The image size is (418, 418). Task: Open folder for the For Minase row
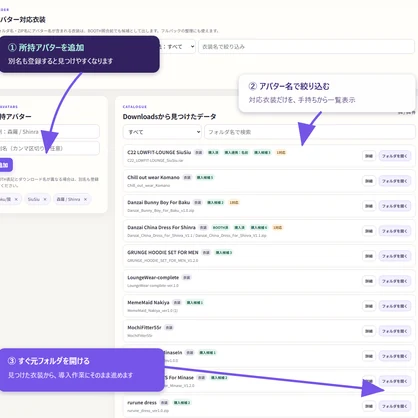pos(395,381)
